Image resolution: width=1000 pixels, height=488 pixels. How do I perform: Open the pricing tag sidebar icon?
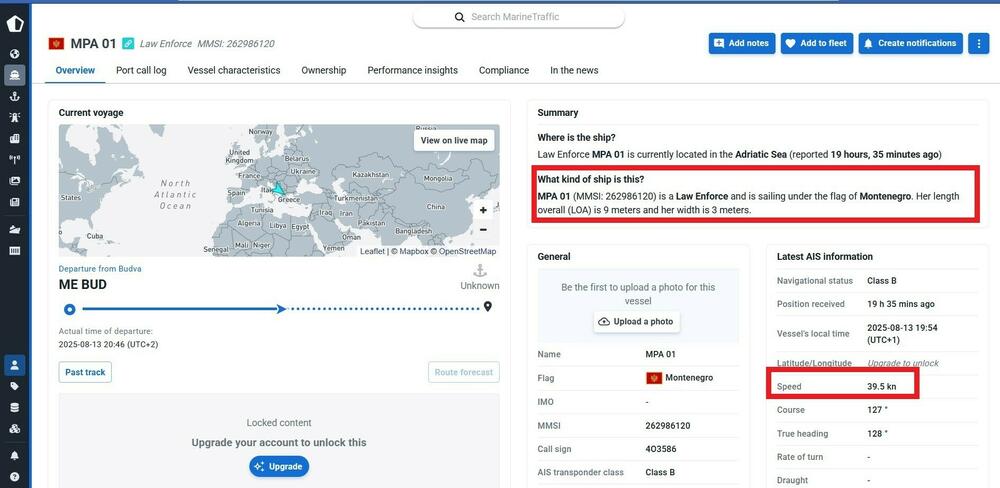pyautogui.click(x=15, y=387)
